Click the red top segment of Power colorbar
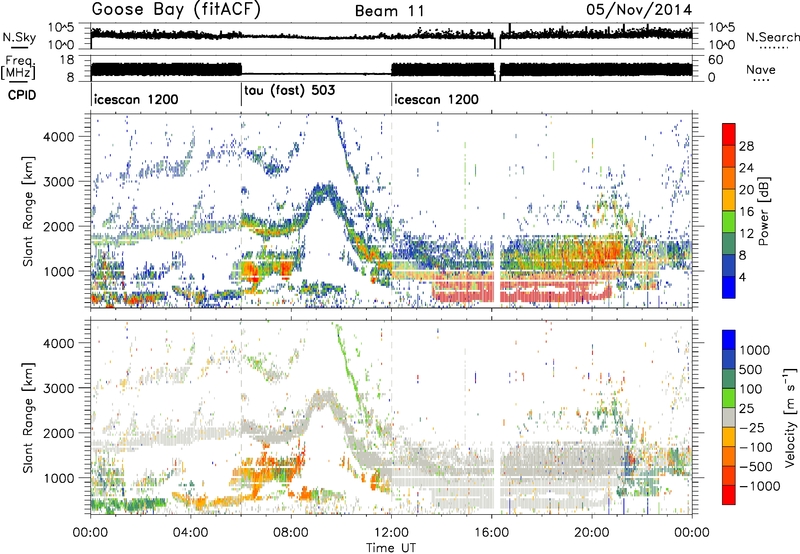Screen dimensions: 800x554 click(x=729, y=134)
